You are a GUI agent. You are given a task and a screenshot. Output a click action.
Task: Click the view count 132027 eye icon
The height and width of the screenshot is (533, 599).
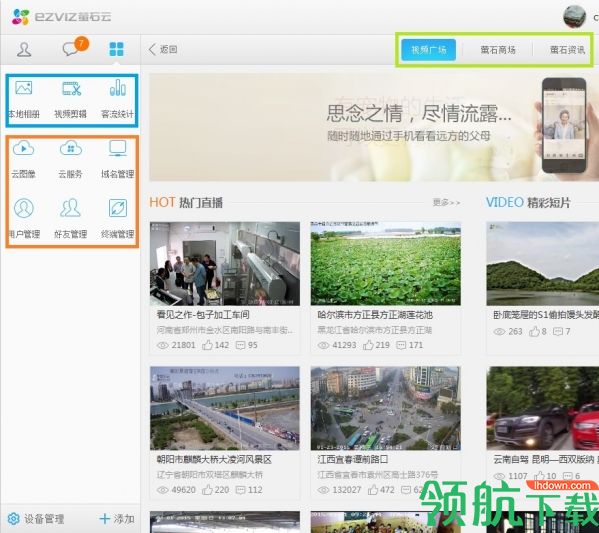[x=323, y=490]
